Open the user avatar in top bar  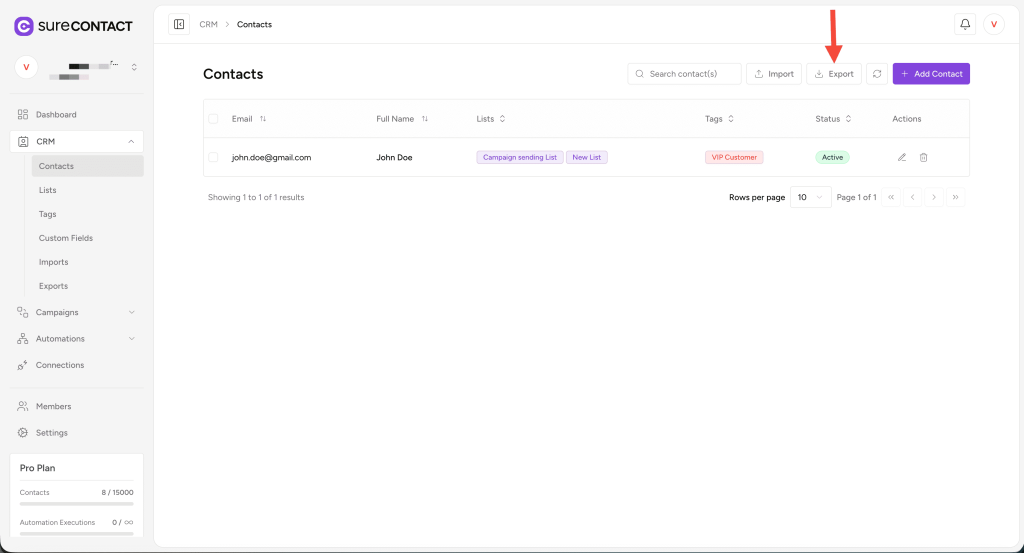[994, 24]
